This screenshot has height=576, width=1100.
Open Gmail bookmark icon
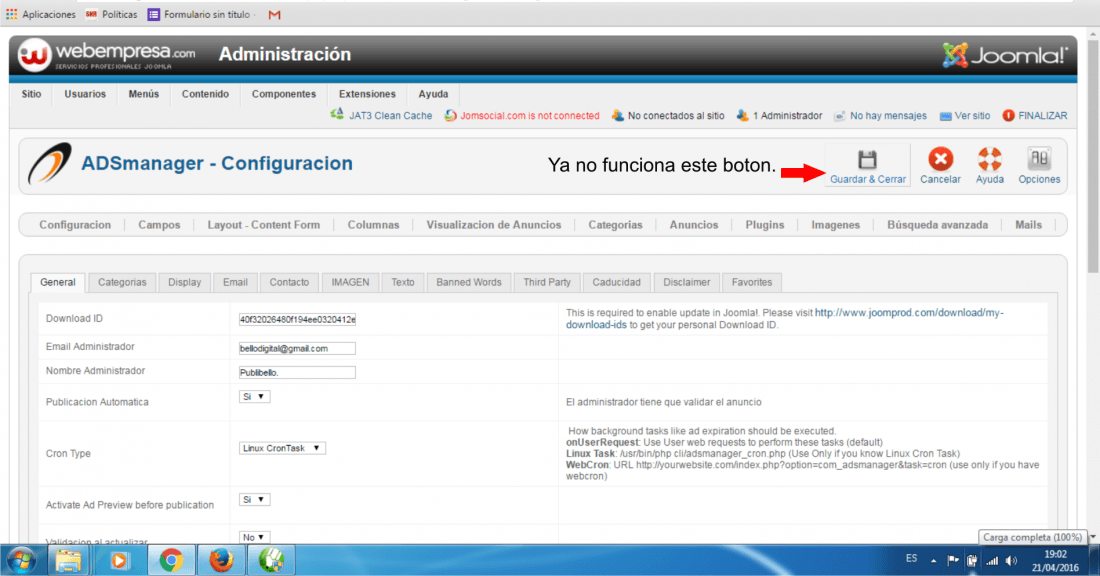click(x=274, y=15)
